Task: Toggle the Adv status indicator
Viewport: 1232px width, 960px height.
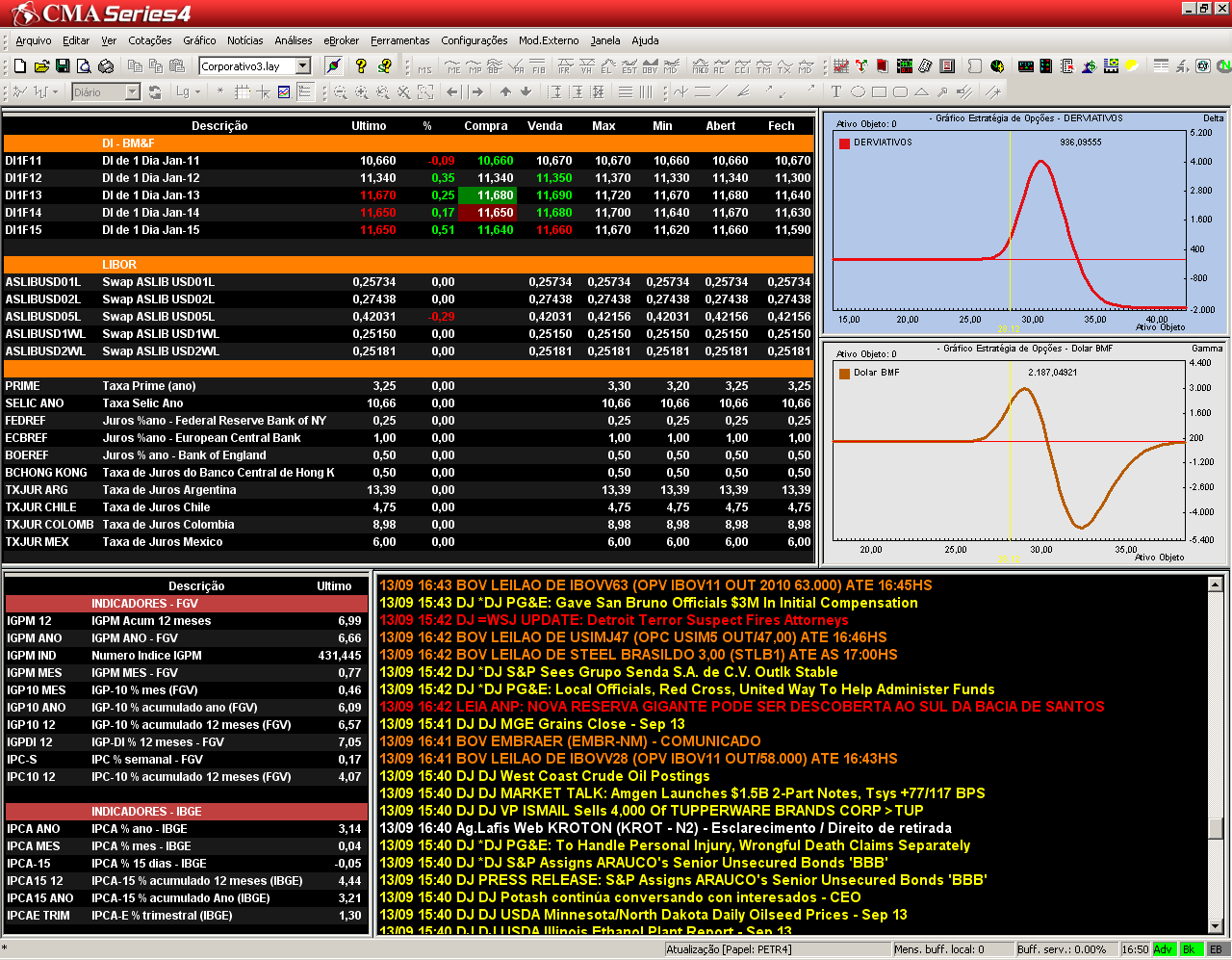Action: coord(1163,949)
